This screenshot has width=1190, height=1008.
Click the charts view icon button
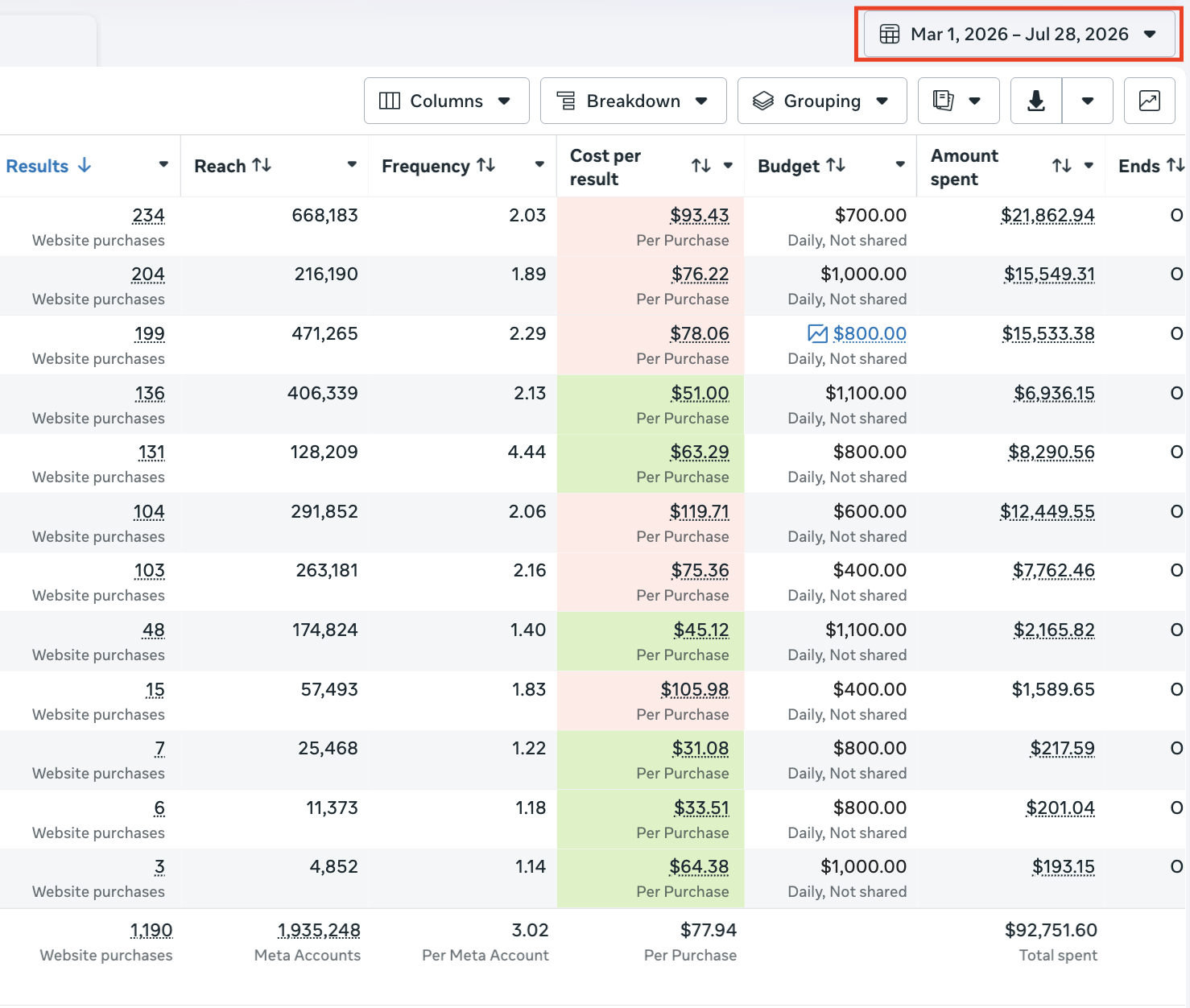1150,101
